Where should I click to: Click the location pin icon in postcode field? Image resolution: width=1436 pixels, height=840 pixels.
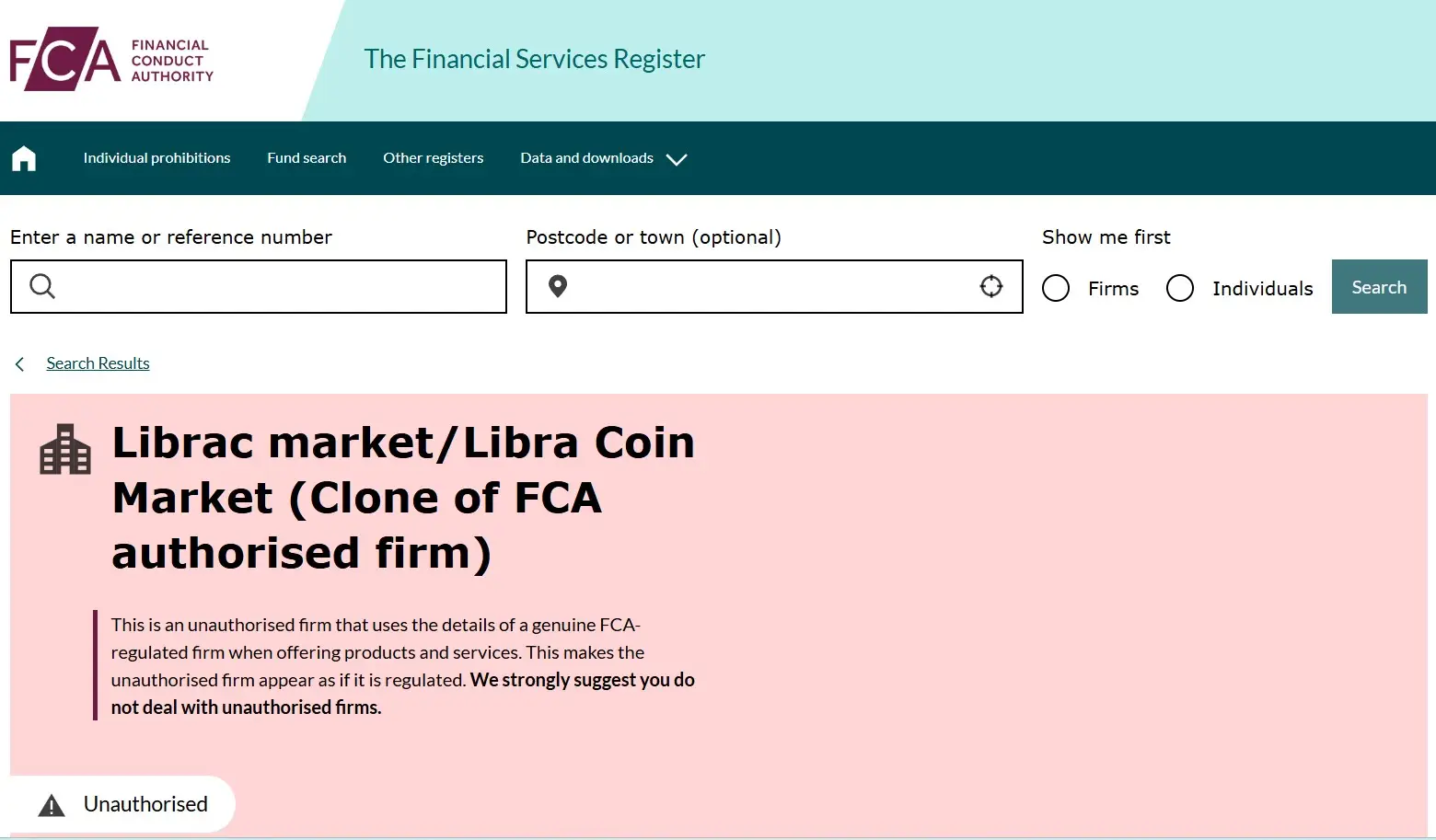(x=558, y=286)
